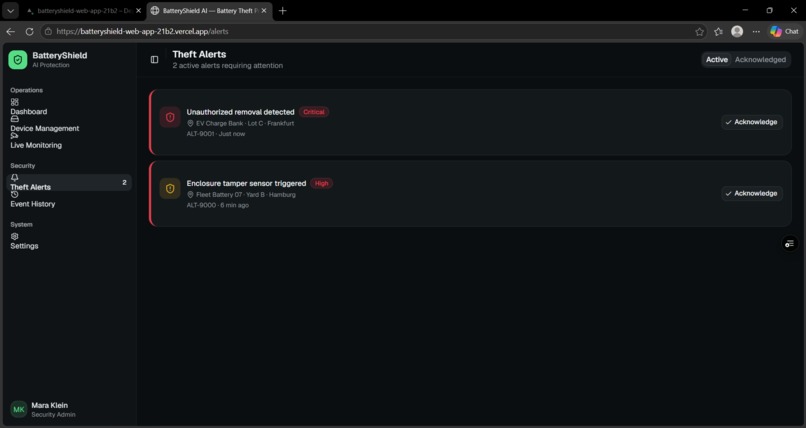Reload the page with the refresh icon
Image resolution: width=806 pixels, height=428 pixels.
(29, 31)
